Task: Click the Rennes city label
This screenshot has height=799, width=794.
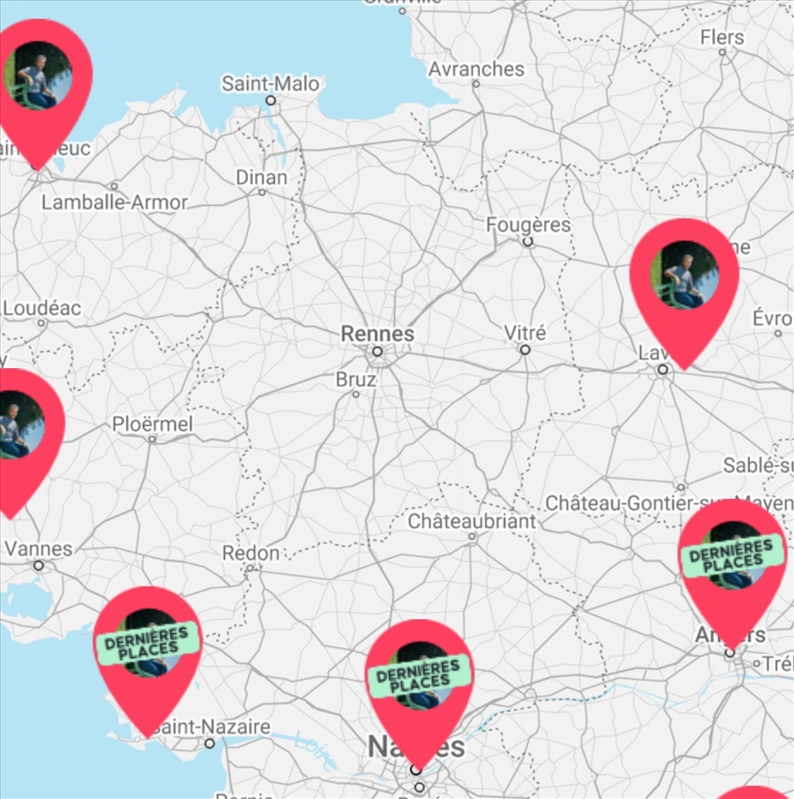Action: 378,334
